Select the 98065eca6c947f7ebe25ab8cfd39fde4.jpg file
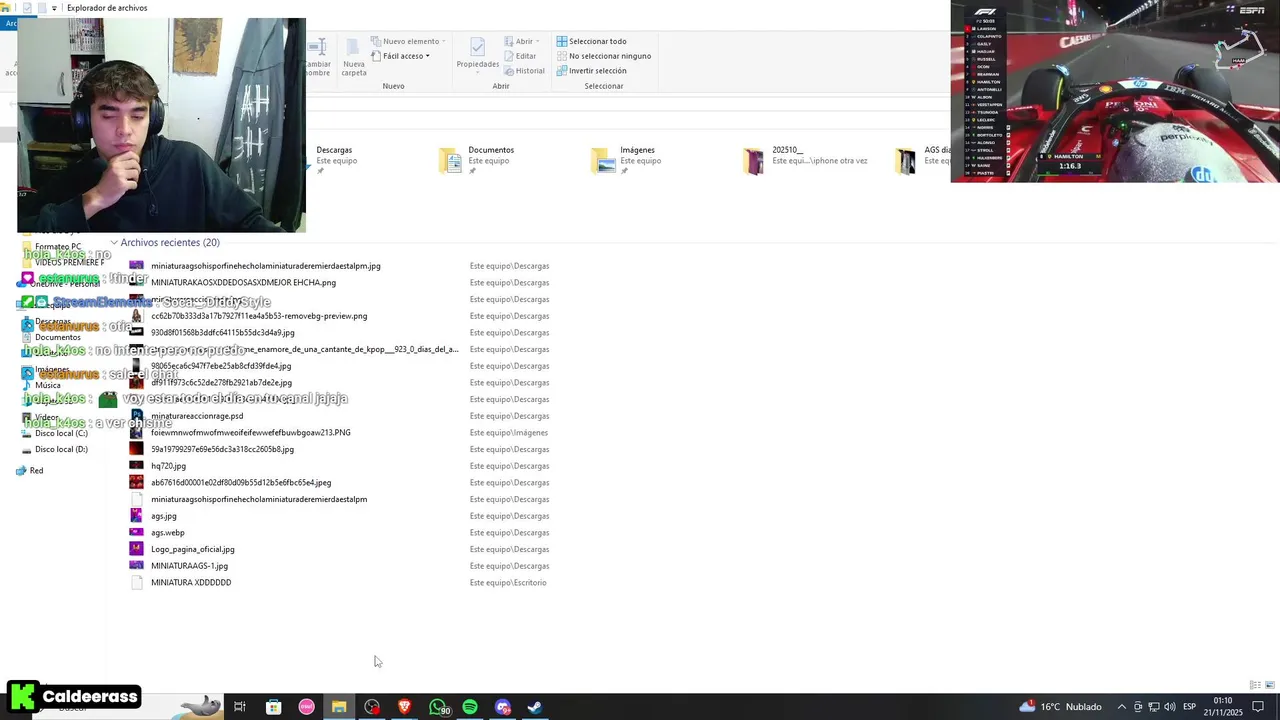This screenshot has height=720, width=1280. tap(221, 366)
